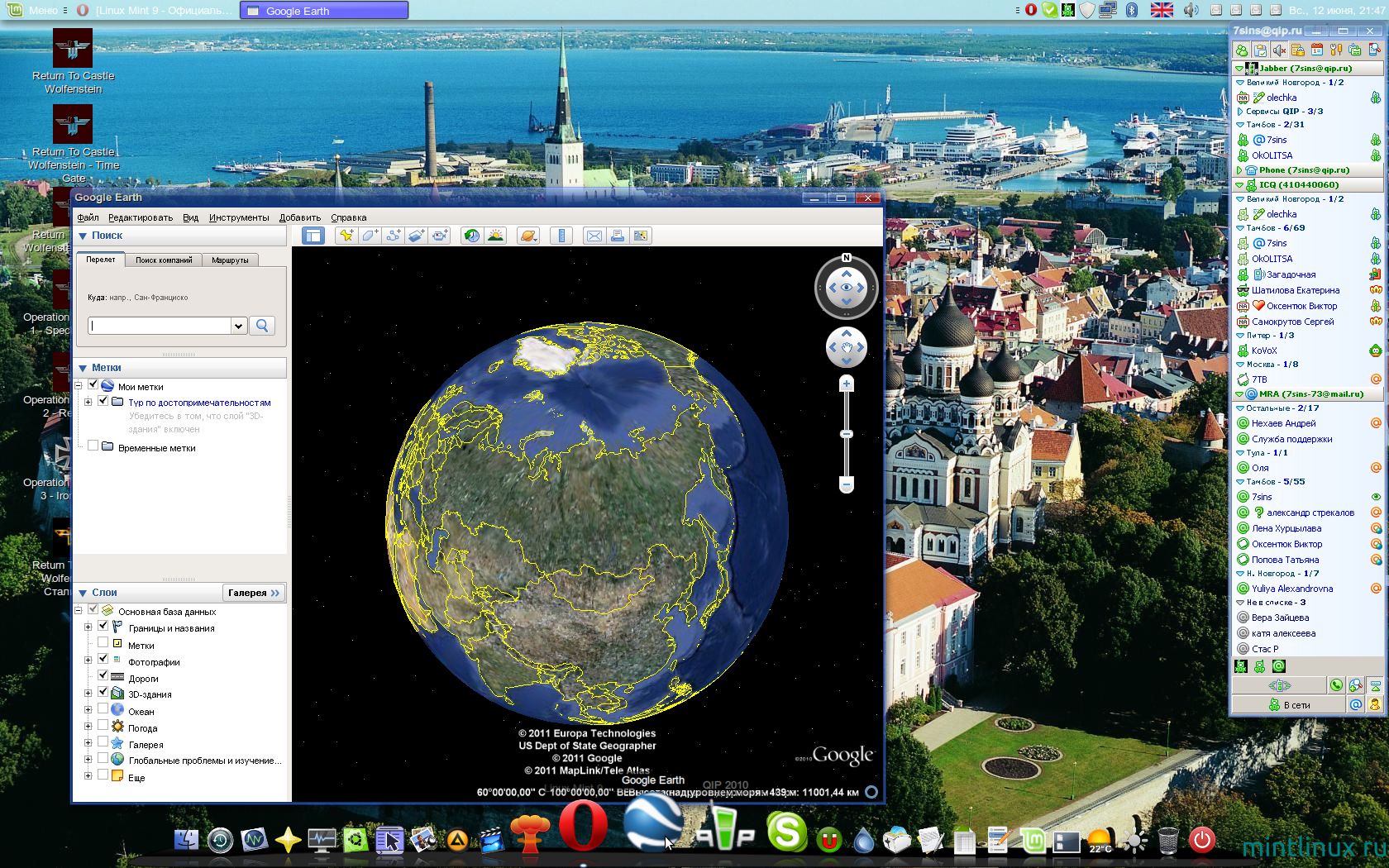Toggle Границы и названия layer checkbox

103,627
